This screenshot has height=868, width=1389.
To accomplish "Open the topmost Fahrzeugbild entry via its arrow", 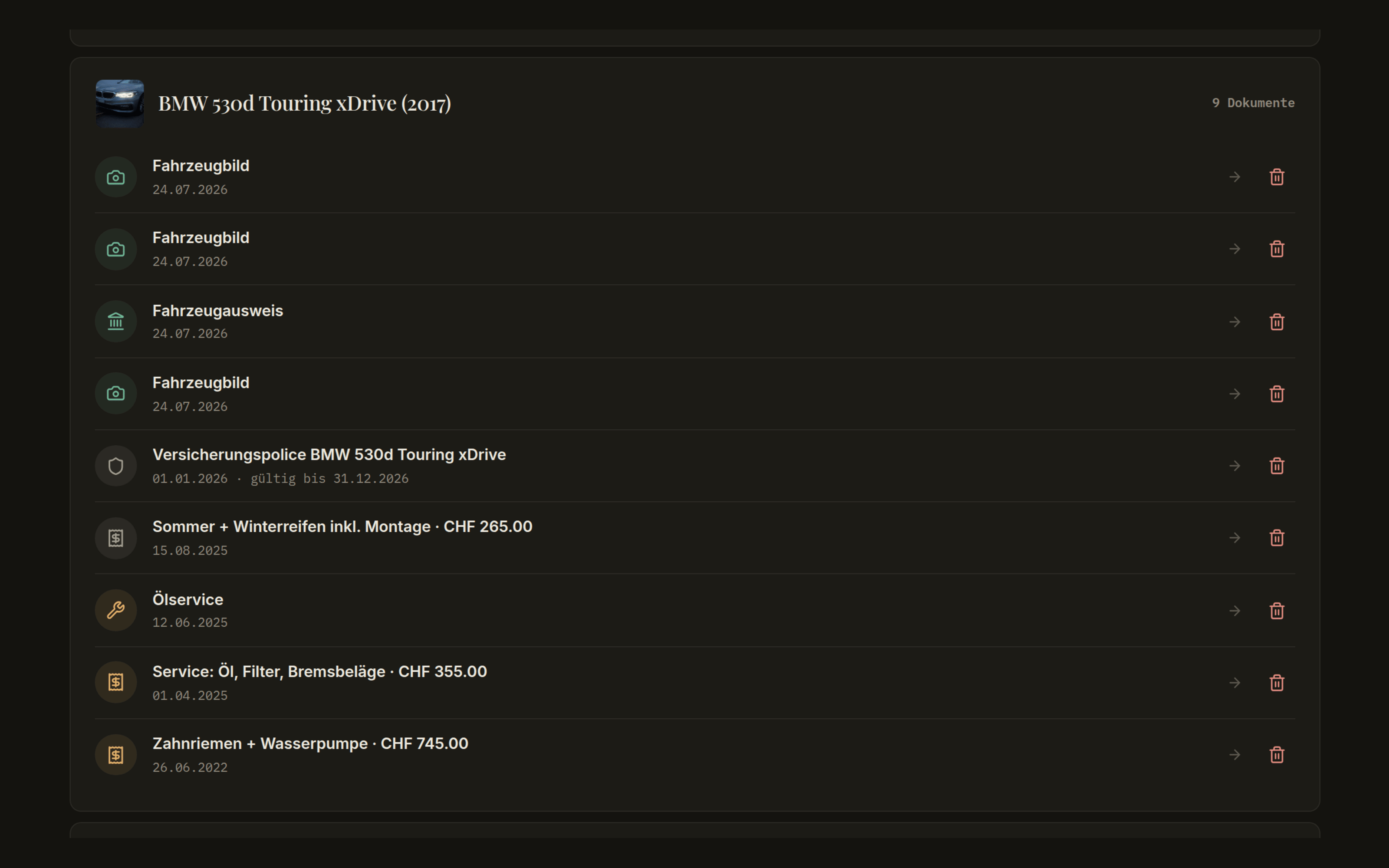I will 1234,177.
